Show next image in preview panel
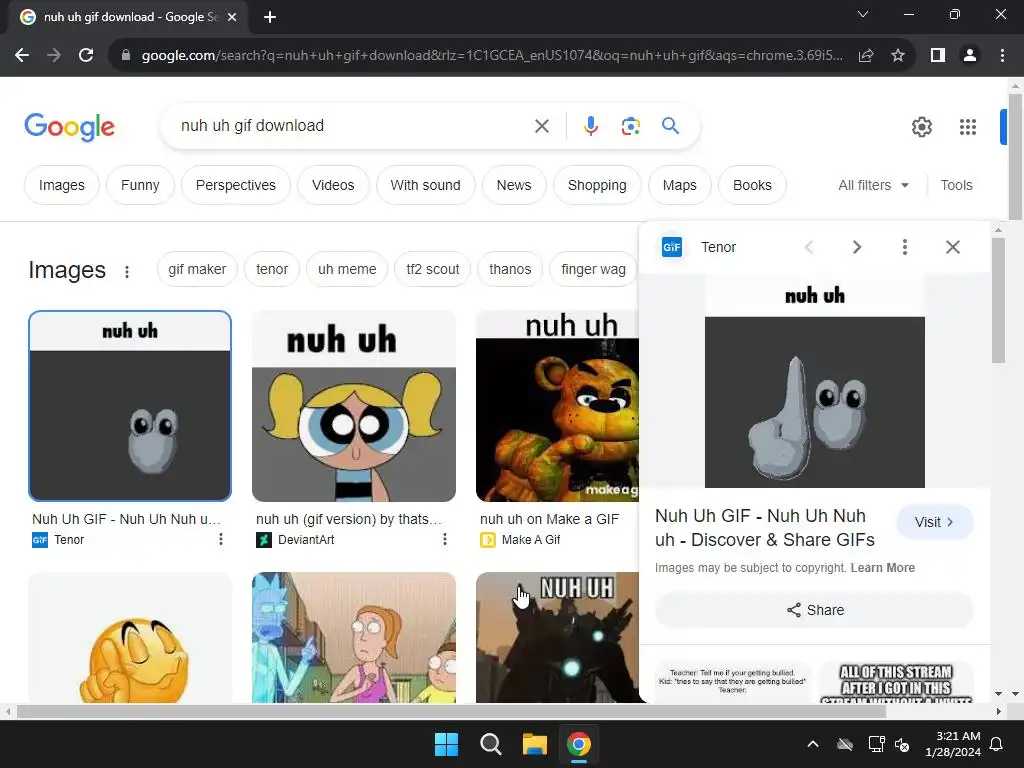This screenshot has width=1024, height=768. (857, 247)
